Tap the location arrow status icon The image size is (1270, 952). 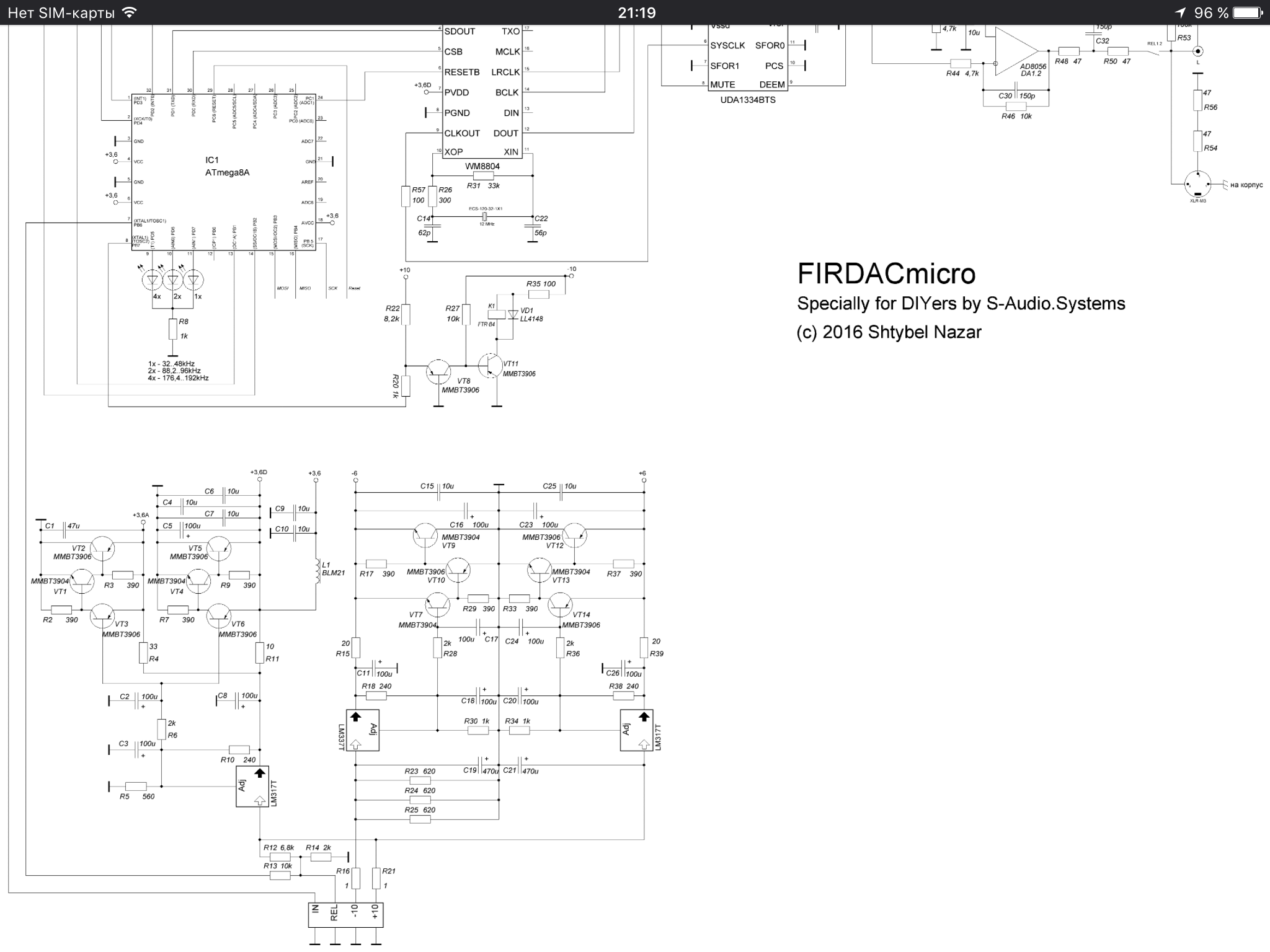point(1180,12)
